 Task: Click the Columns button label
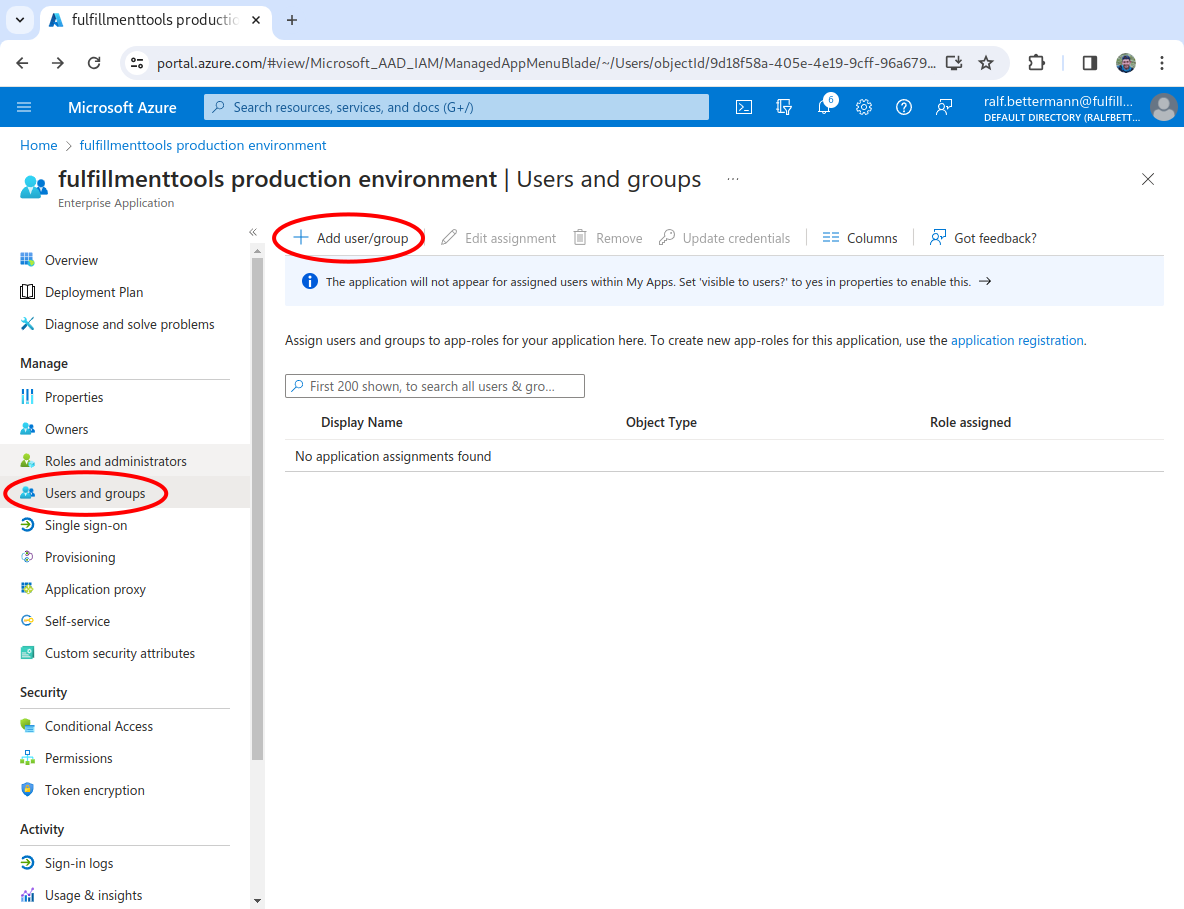pyautogui.click(x=872, y=238)
